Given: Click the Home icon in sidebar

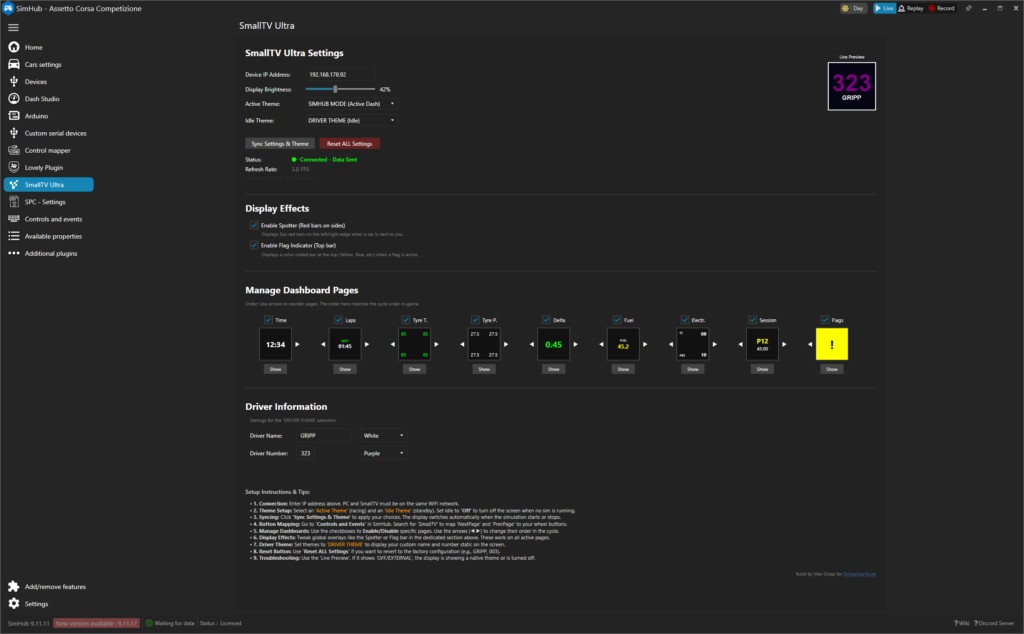Looking at the screenshot, I should tap(14, 47).
